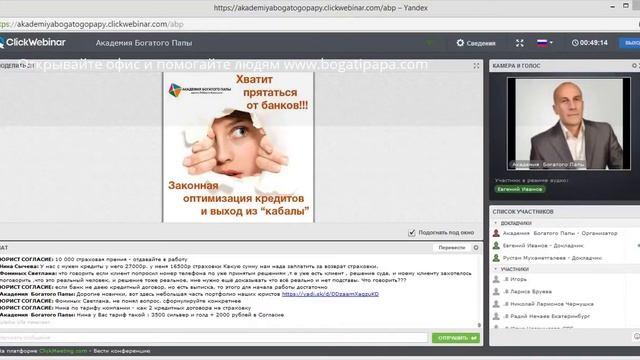Click the clock icon beside 00:49:14

575,43
